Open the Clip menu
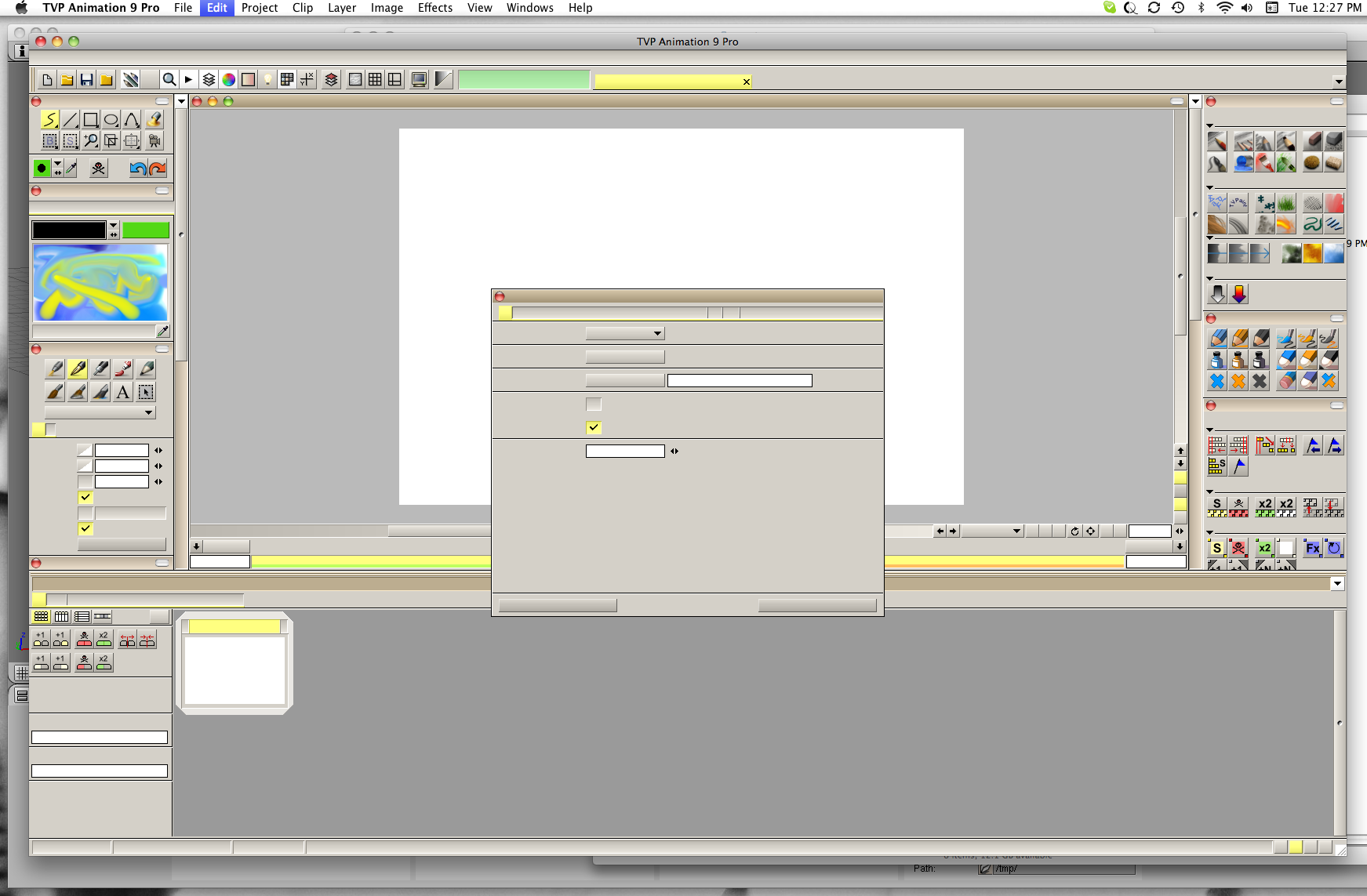This screenshot has height=896, width=1367. click(303, 8)
